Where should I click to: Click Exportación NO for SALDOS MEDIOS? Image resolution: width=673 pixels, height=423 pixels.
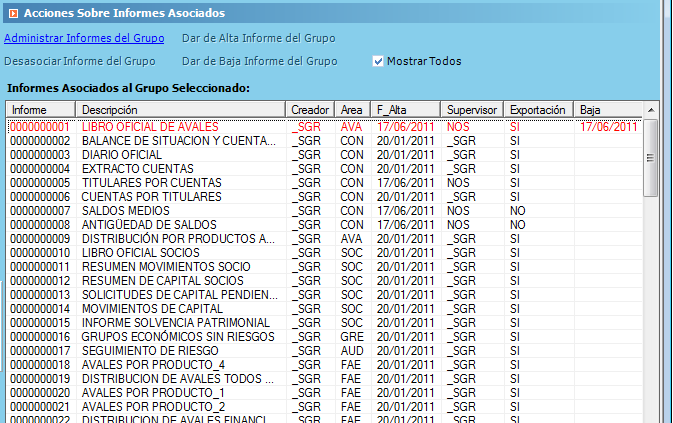click(x=518, y=211)
